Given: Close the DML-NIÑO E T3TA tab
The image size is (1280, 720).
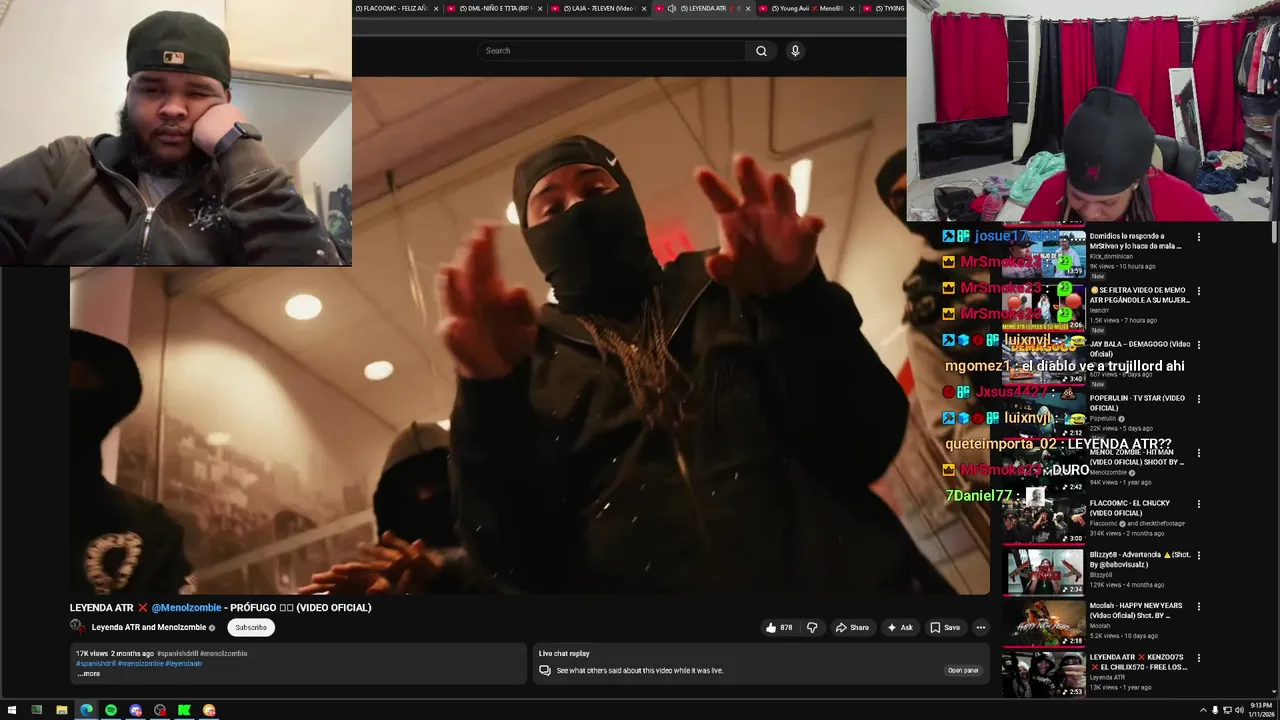Looking at the screenshot, I should pos(541,8).
